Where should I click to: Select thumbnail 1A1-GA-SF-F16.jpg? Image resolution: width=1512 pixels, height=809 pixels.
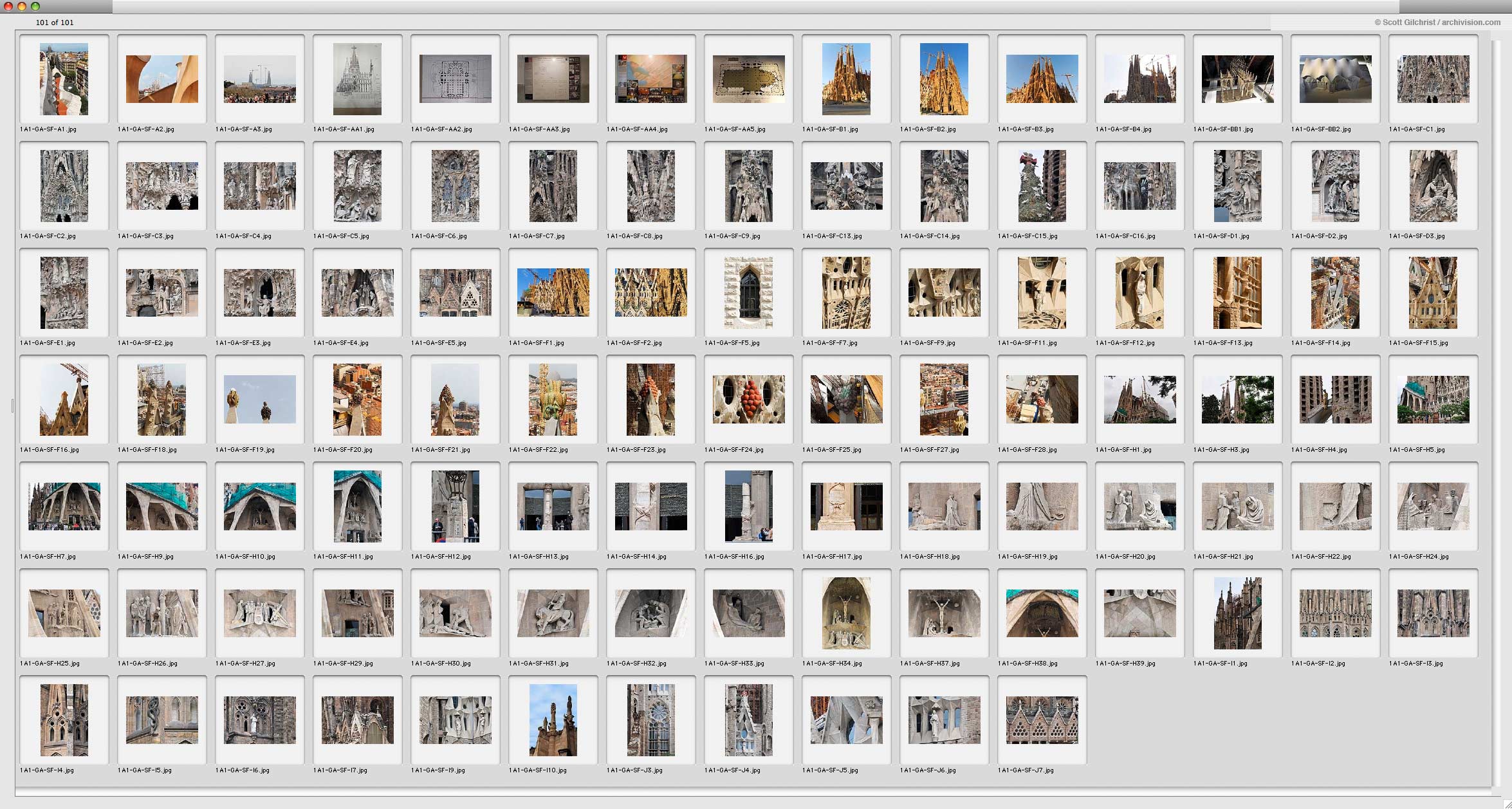tap(64, 400)
